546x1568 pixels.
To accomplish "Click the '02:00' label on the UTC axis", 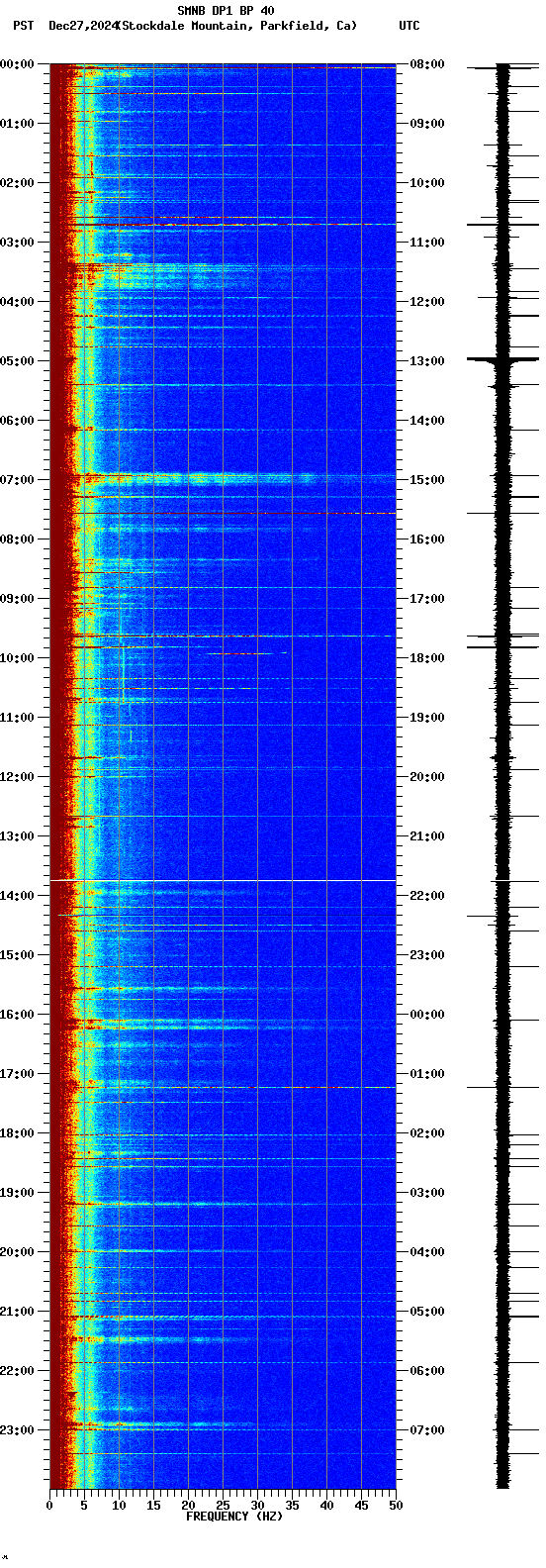I will (x=427, y=1133).
